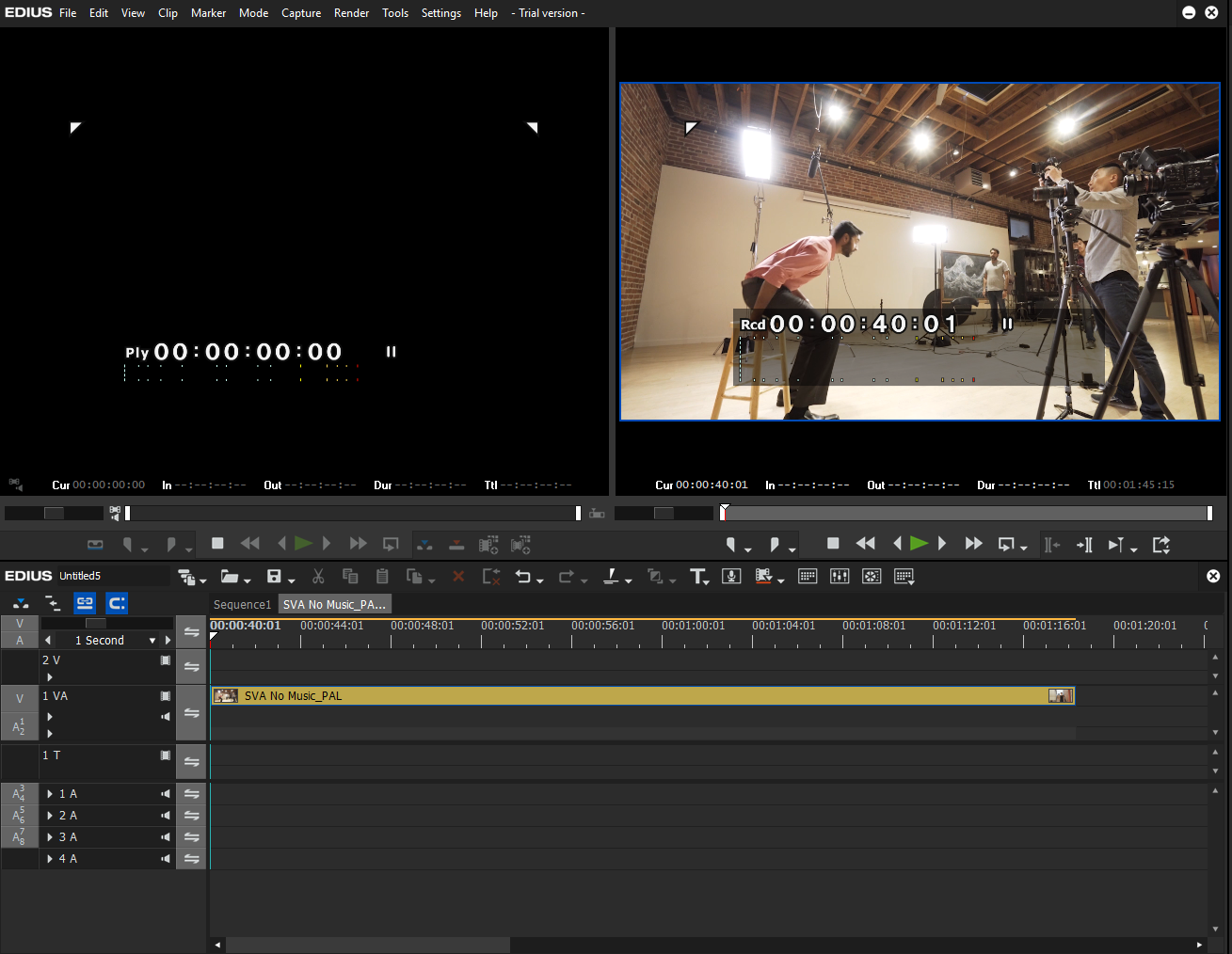1232x954 pixels.
Task: Click the Set default transition icon
Action: (655, 576)
